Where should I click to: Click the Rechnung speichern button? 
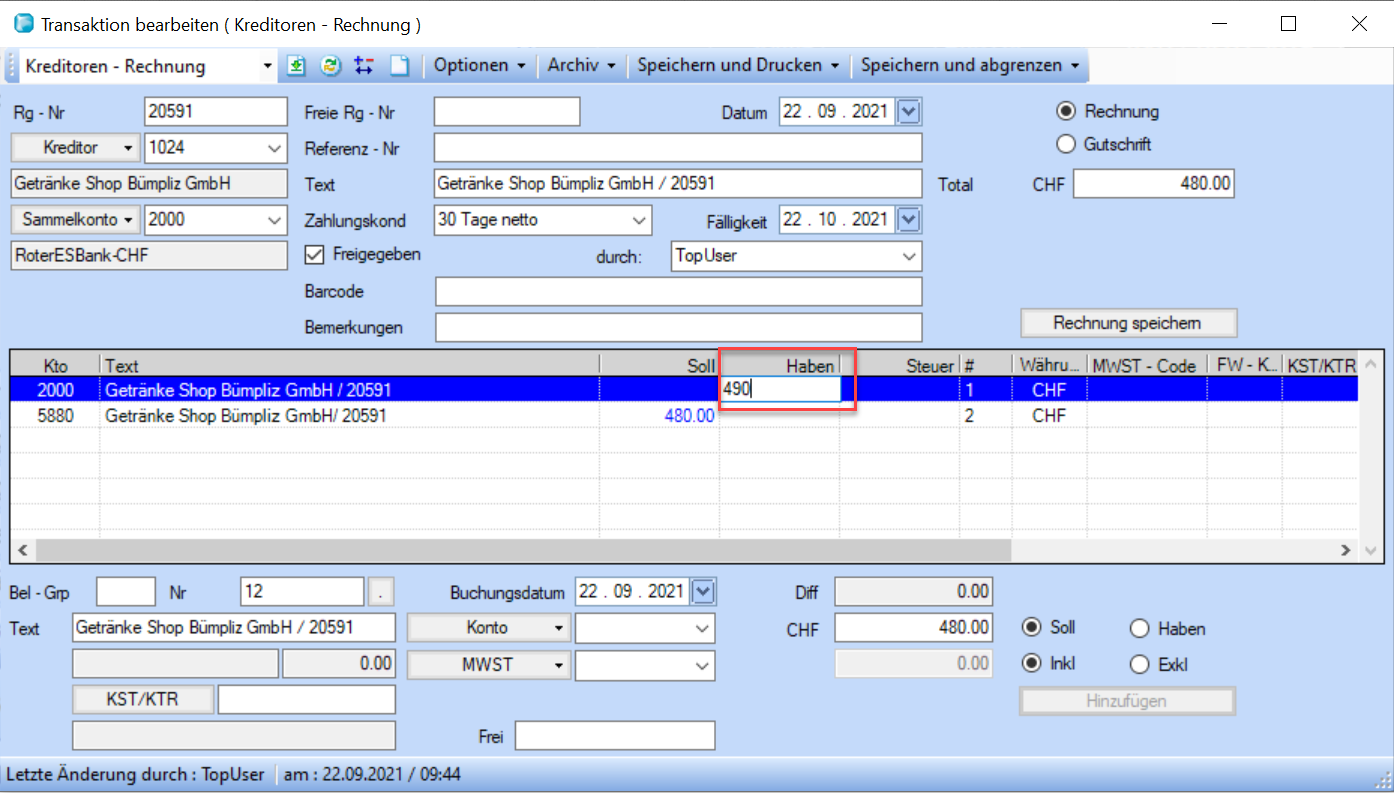pyautogui.click(x=1128, y=323)
